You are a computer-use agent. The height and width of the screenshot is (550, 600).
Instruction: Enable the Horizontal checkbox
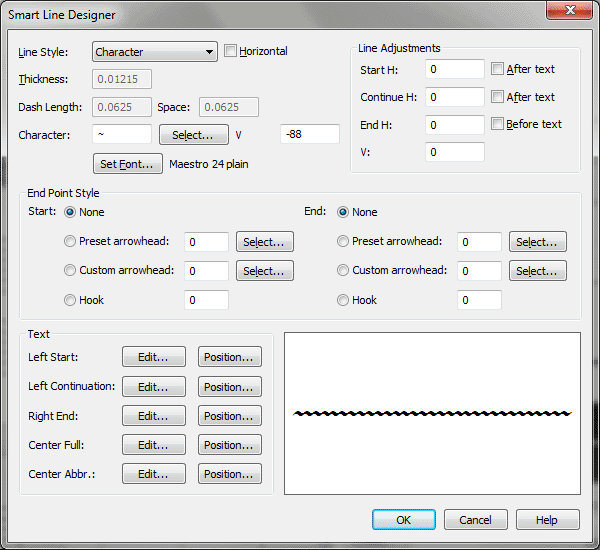231,51
